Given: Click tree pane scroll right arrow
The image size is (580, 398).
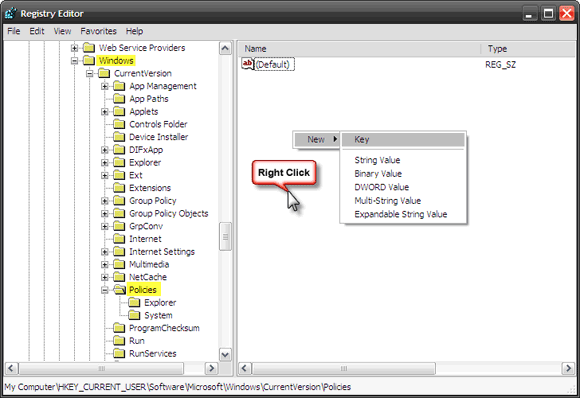Looking at the screenshot, I should click(x=211, y=368).
